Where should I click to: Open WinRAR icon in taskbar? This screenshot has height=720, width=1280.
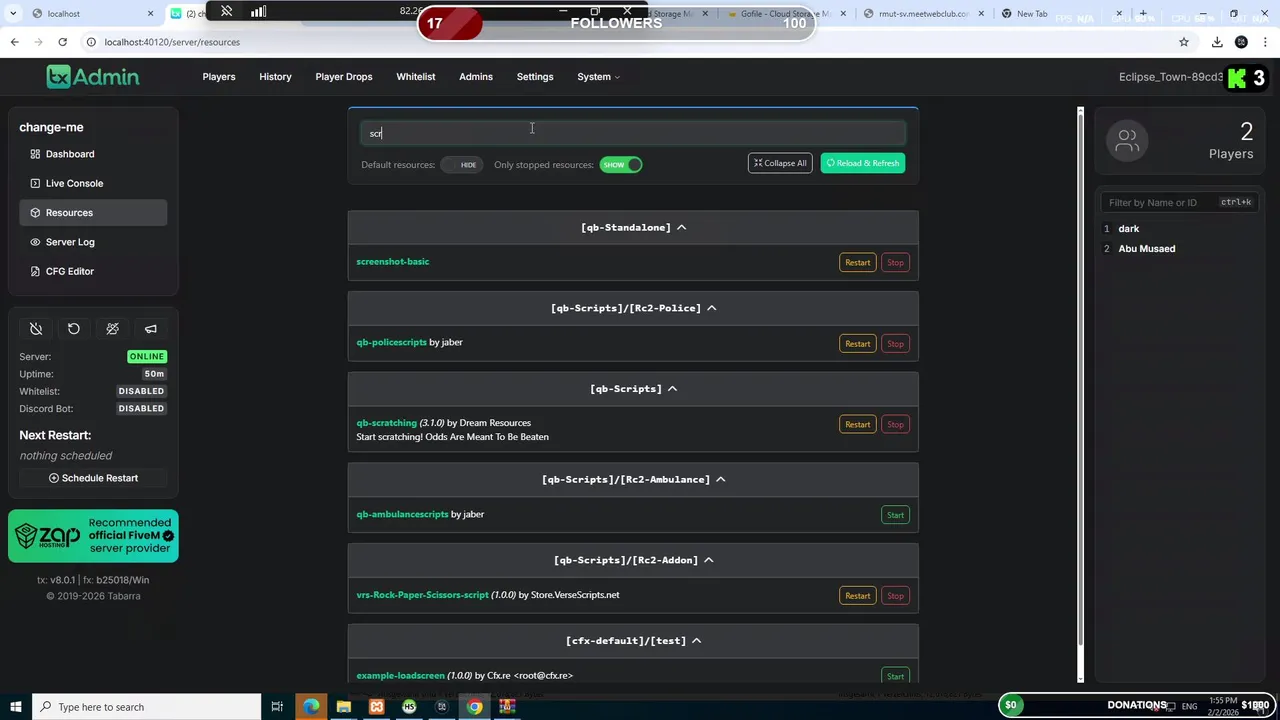[x=507, y=707]
